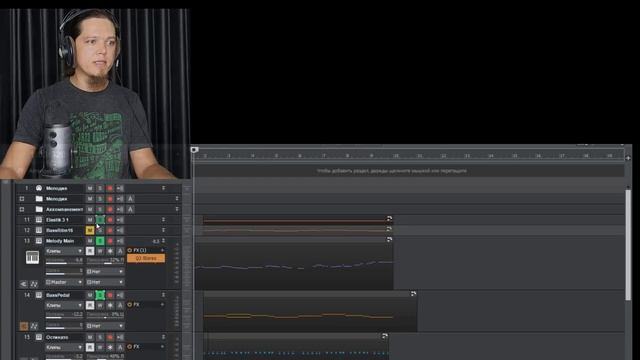The image size is (640, 360).
Task: Open the Клипы dropdown on BassPedal
Action: 64,305
